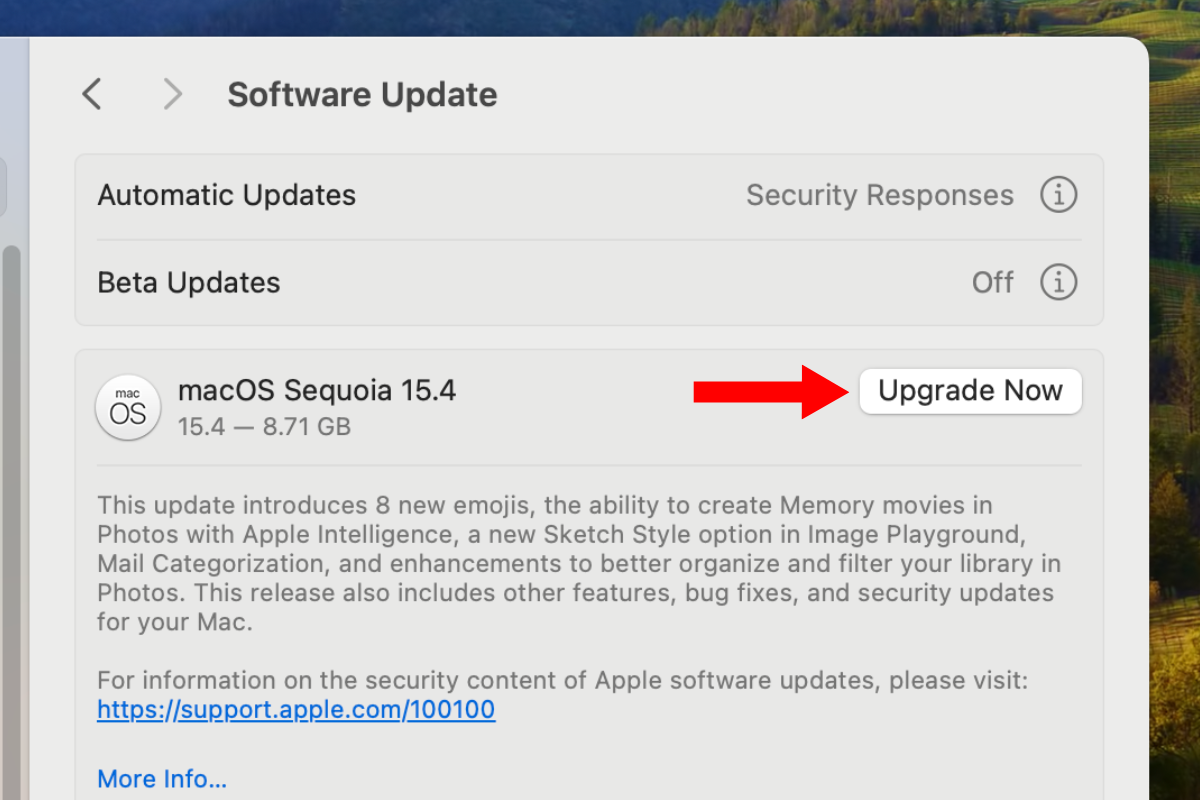Click the 15.4 — 8.71 GB size text
The image size is (1200, 800).
(264, 427)
